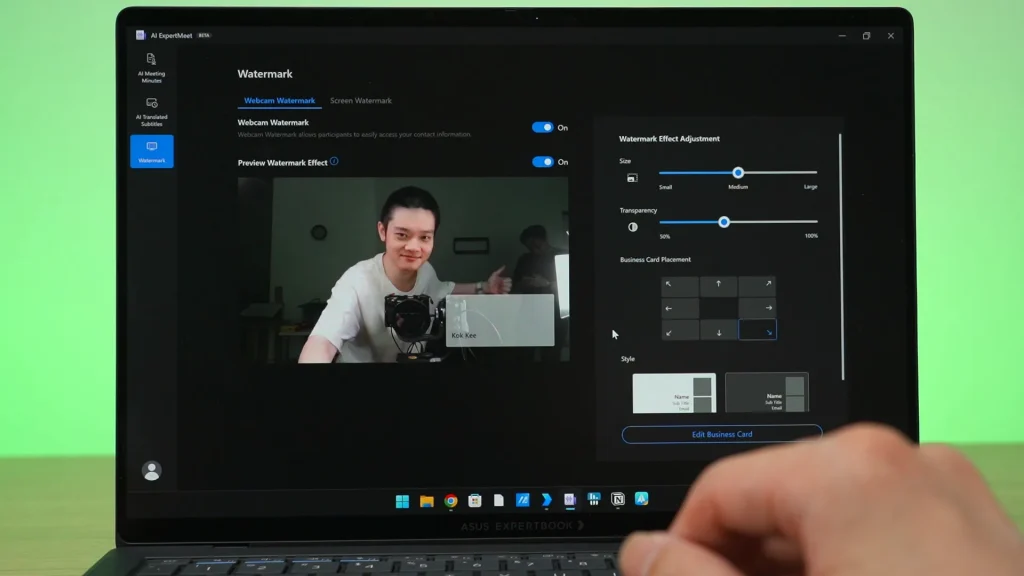Click the Edit Business Card button
Viewport: 1024px width, 576px height.
point(722,434)
